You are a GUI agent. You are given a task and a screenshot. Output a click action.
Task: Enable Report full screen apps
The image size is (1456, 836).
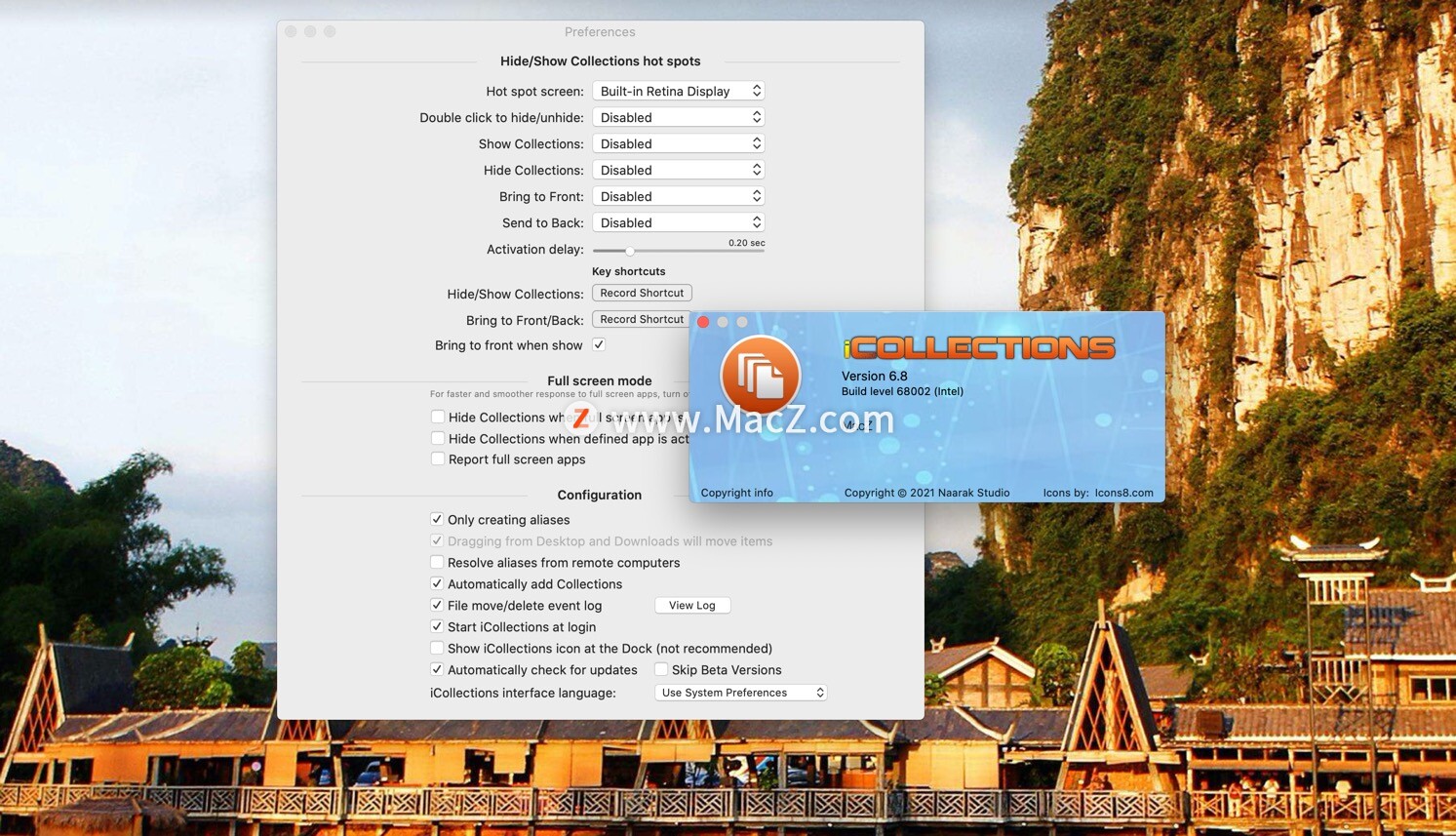click(x=438, y=459)
